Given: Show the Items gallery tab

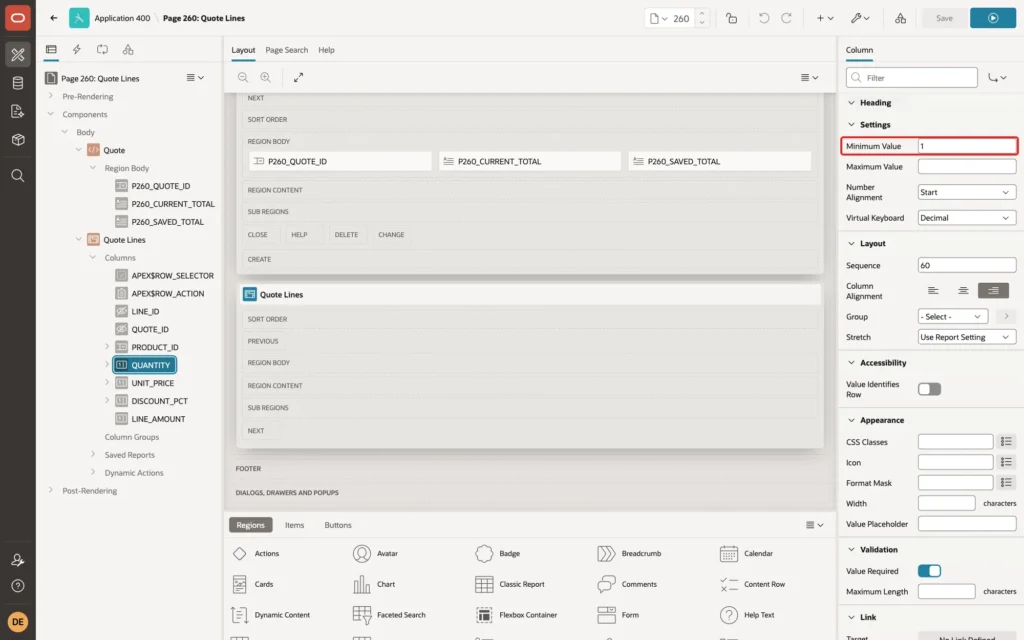Looking at the screenshot, I should [x=294, y=525].
